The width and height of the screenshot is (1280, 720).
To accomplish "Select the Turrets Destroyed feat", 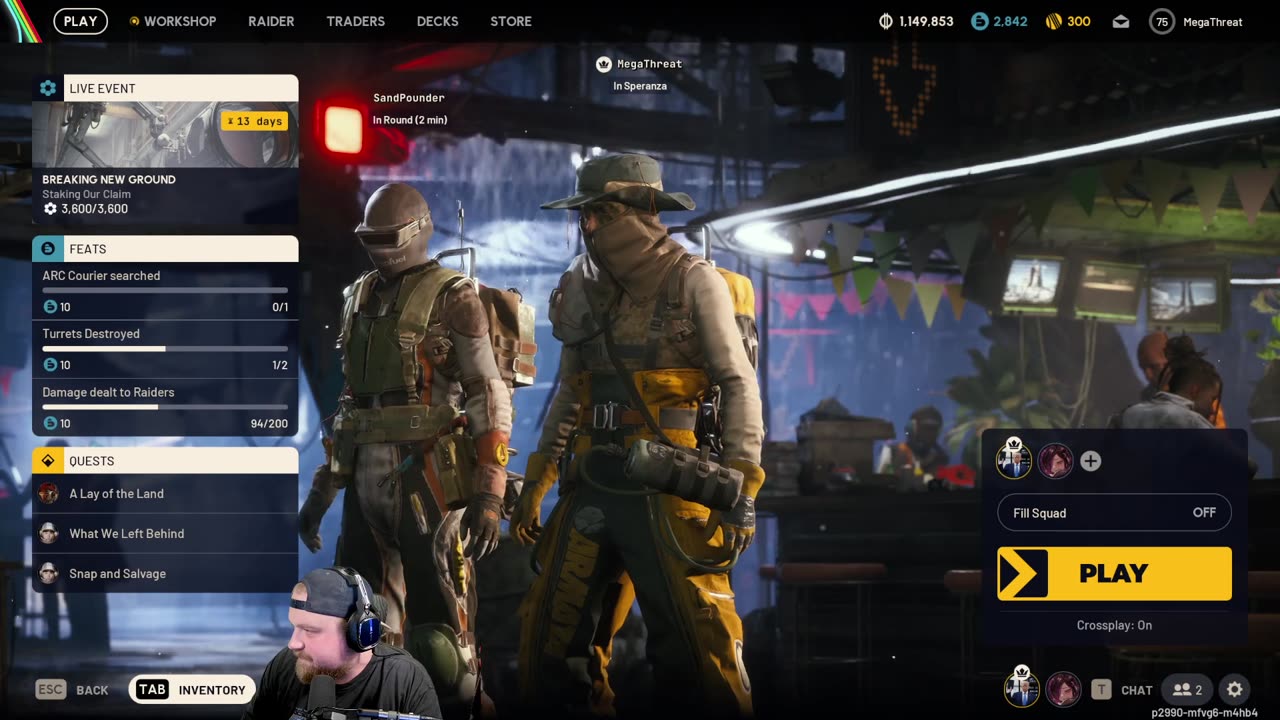I will 165,349.
